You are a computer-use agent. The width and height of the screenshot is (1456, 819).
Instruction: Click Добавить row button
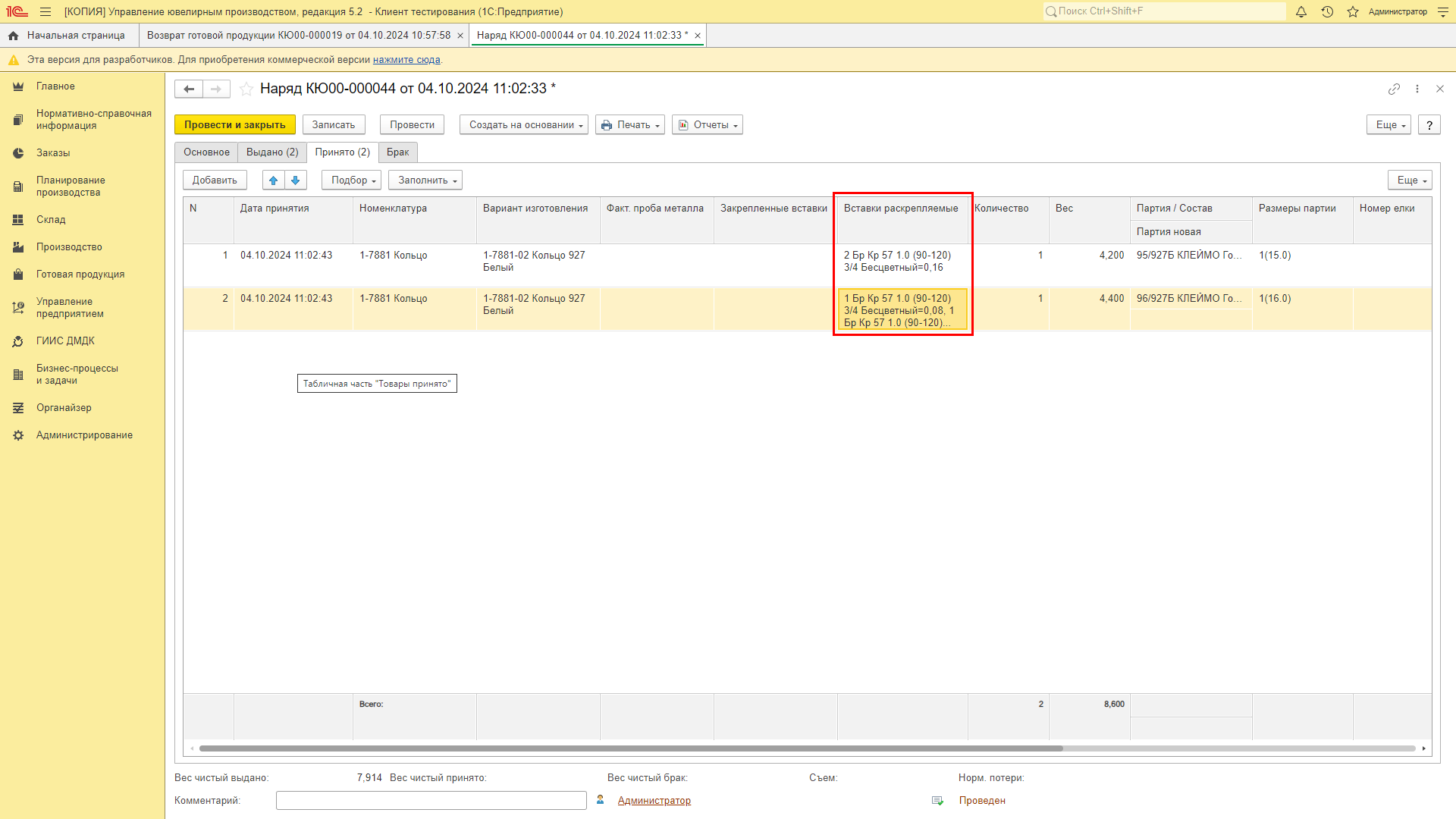point(215,180)
